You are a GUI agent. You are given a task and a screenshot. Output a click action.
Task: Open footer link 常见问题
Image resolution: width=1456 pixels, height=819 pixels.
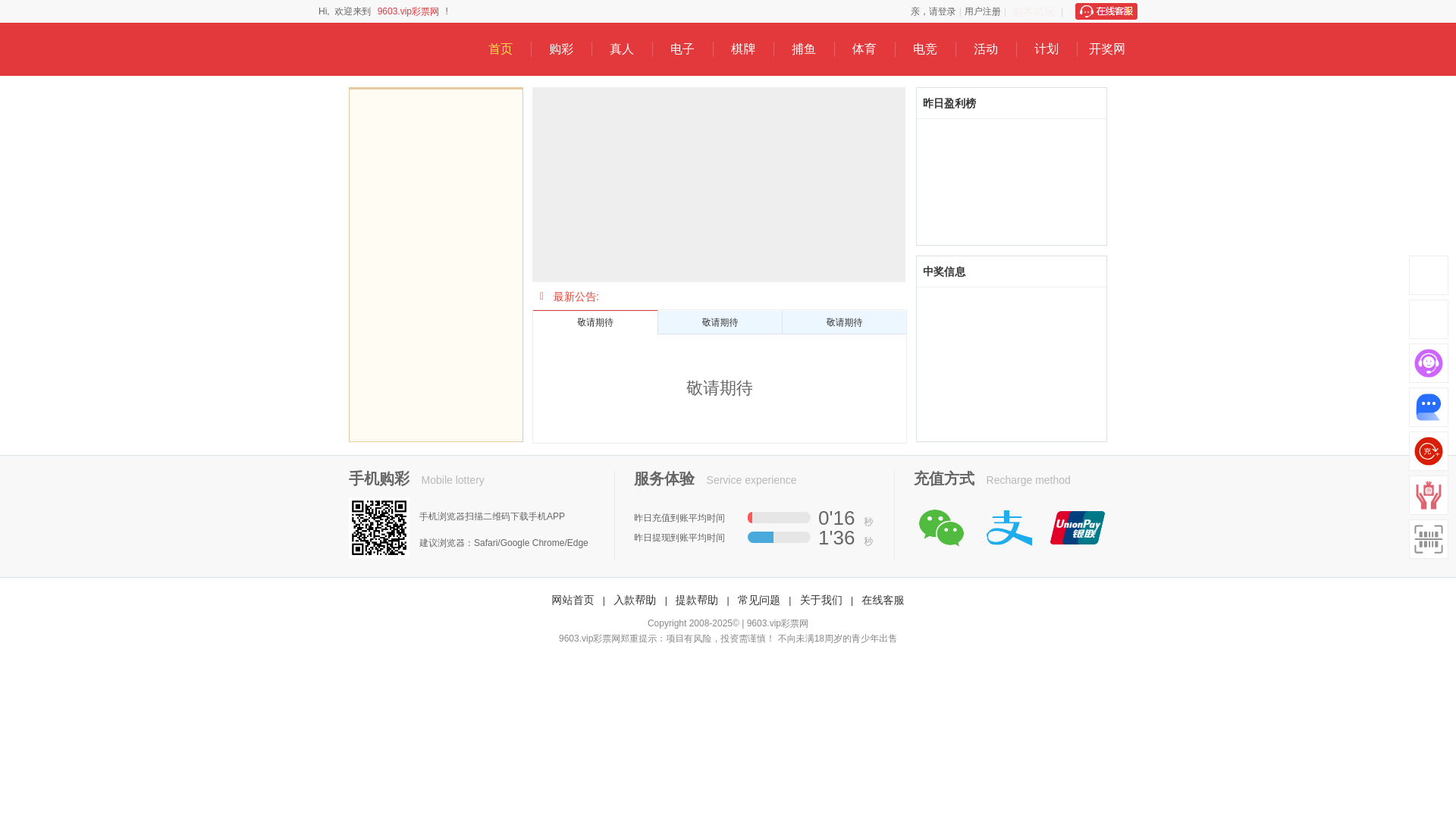(759, 601)
